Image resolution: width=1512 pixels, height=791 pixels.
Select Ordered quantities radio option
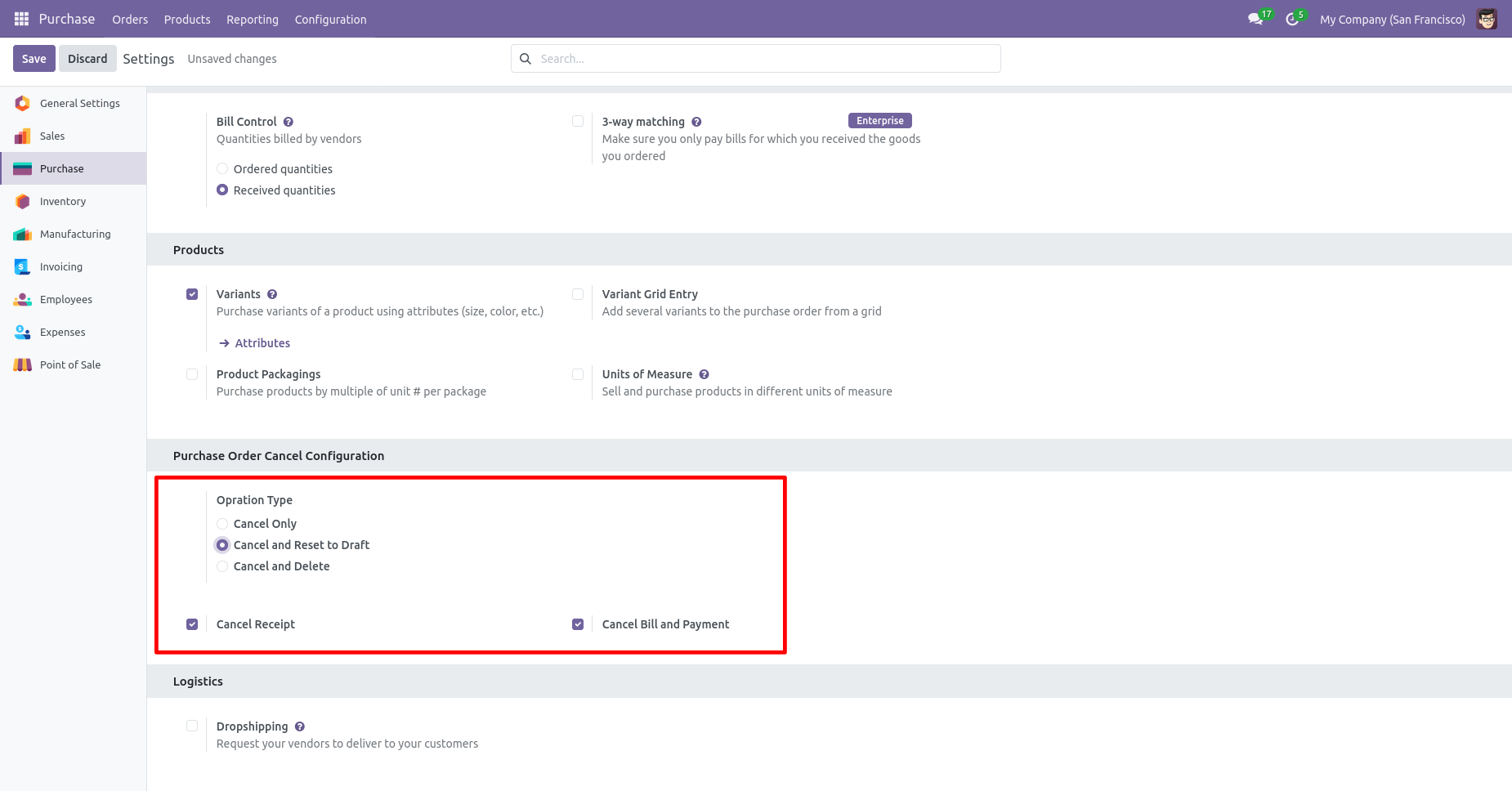pos(222,169)
